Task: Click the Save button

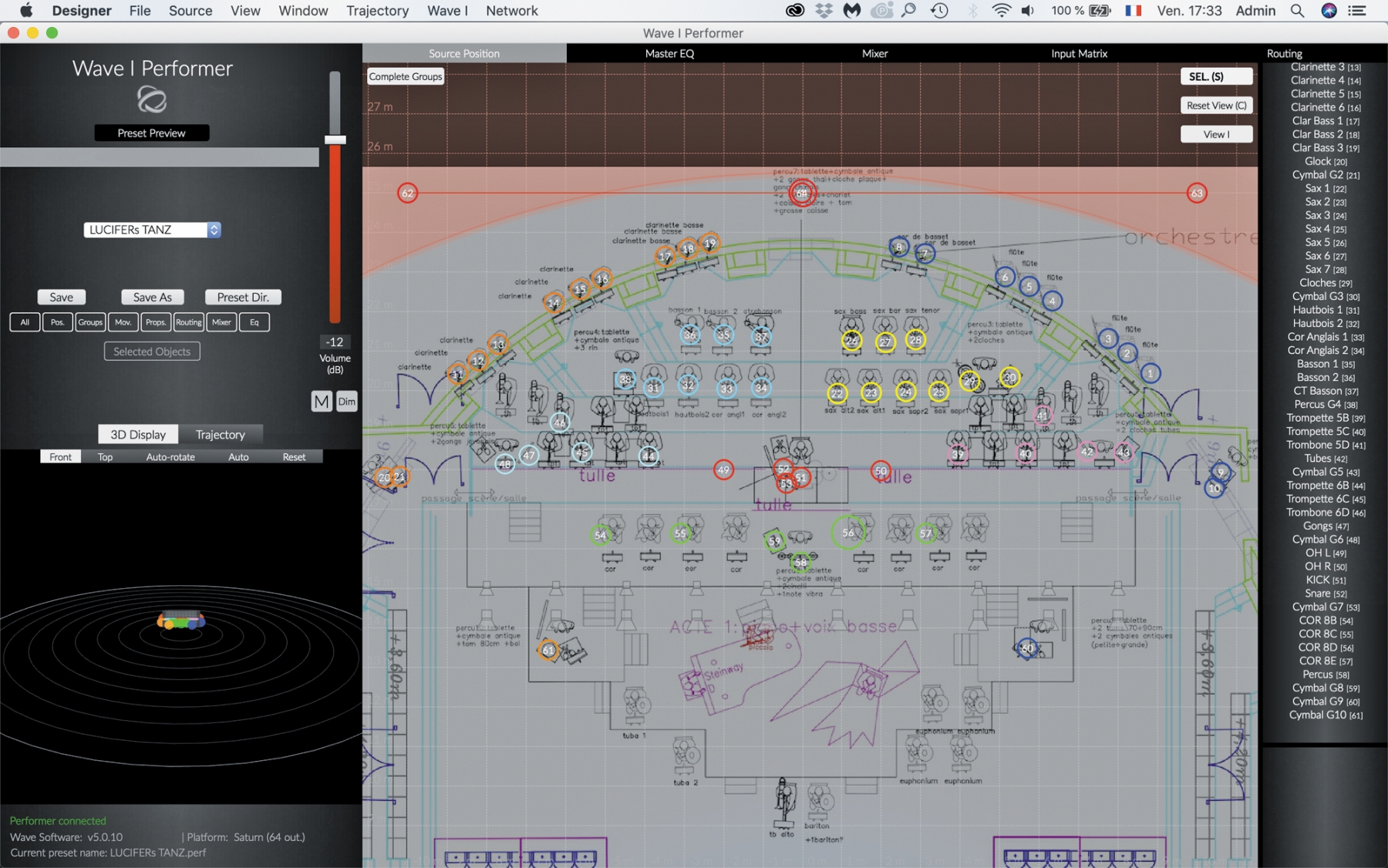Action: pyautogui.click(x=61, y=297)
